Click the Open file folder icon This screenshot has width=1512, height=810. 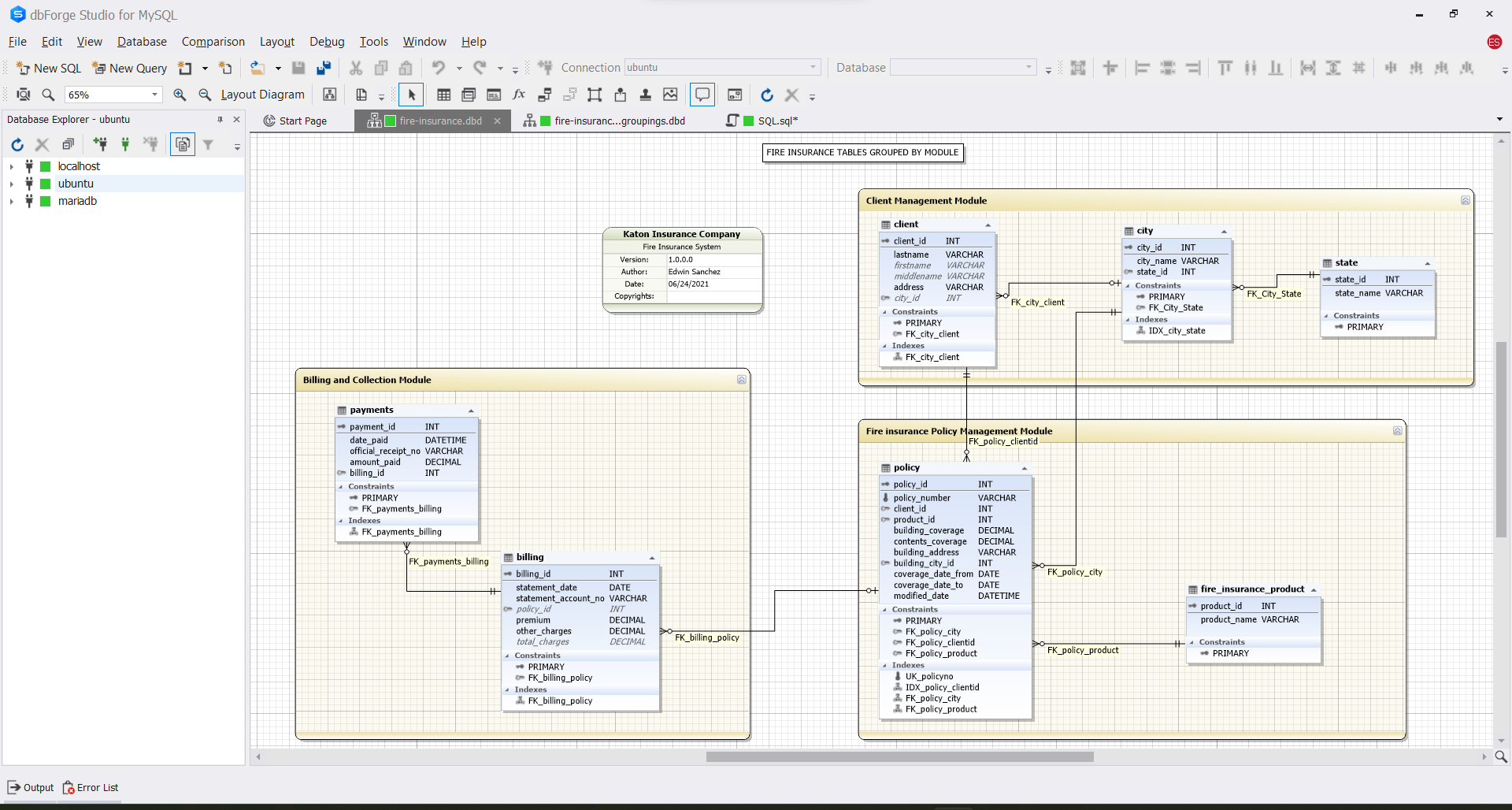tap(257, 69)
